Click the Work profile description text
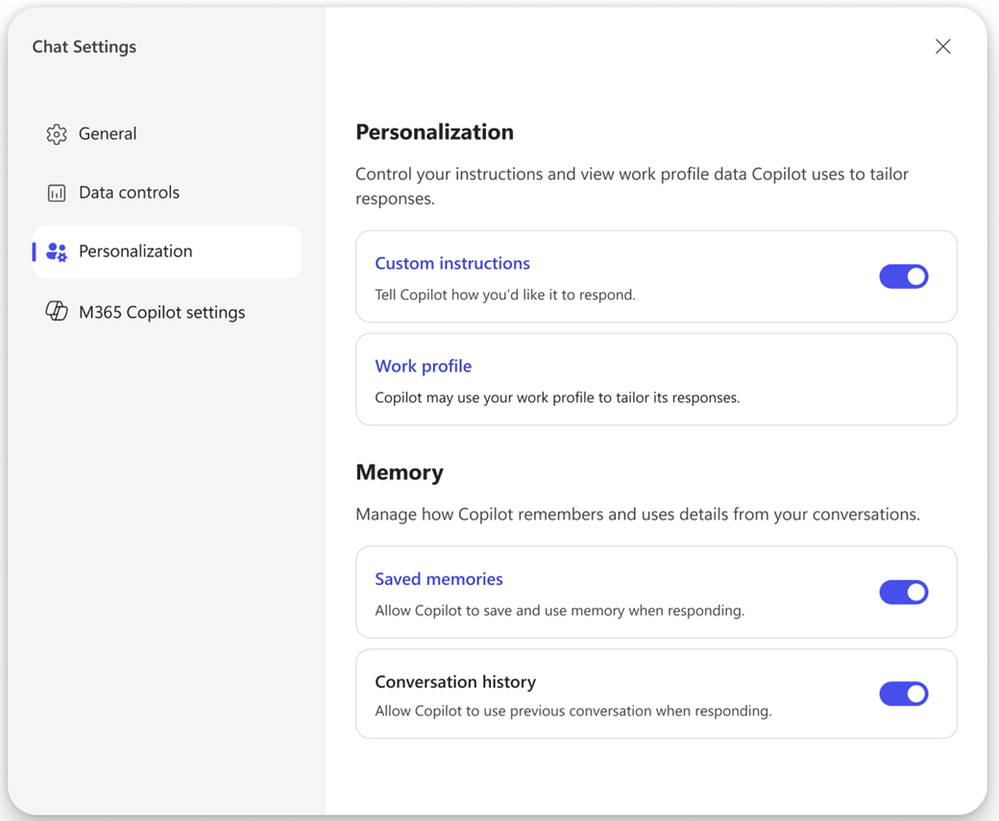Screen dimensions: 999x821 [x=557, y=398]
